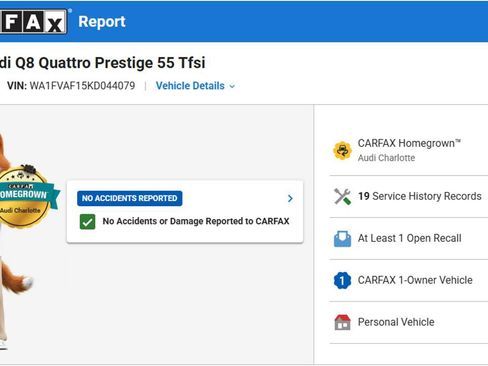Expand the Vehicle Details dropdown
The width and height of the screenshot is (488, 366).
pyautogui.click(x=195, y=86)
